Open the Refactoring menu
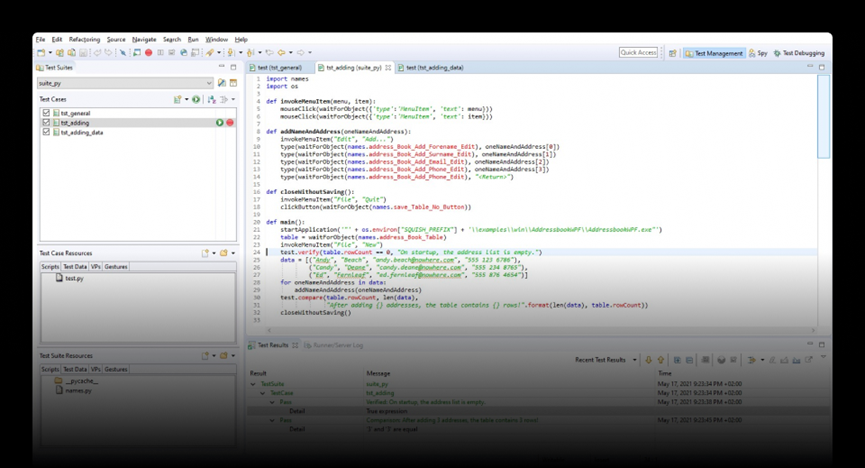 point(84,40)
